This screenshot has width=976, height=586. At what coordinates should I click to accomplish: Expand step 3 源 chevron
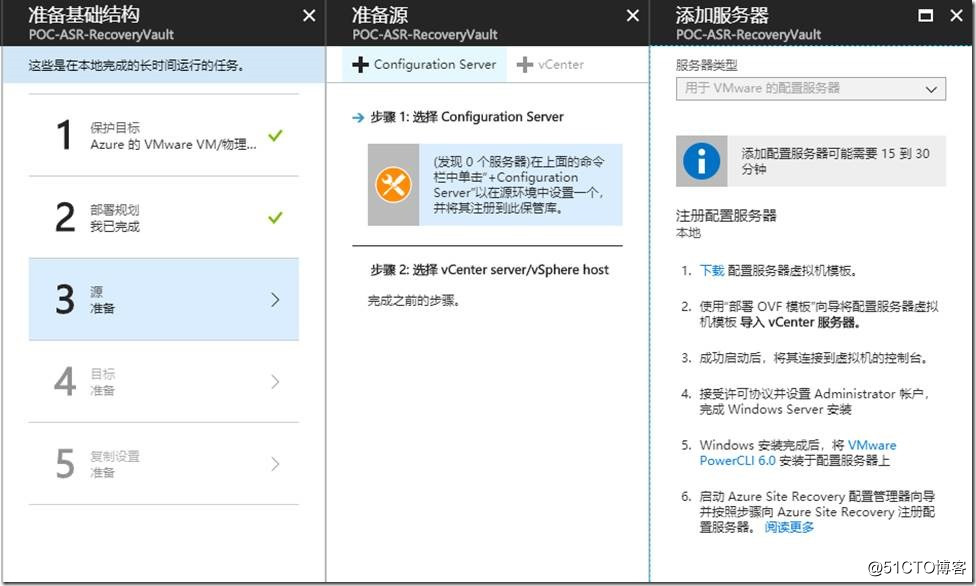point(275,300)
